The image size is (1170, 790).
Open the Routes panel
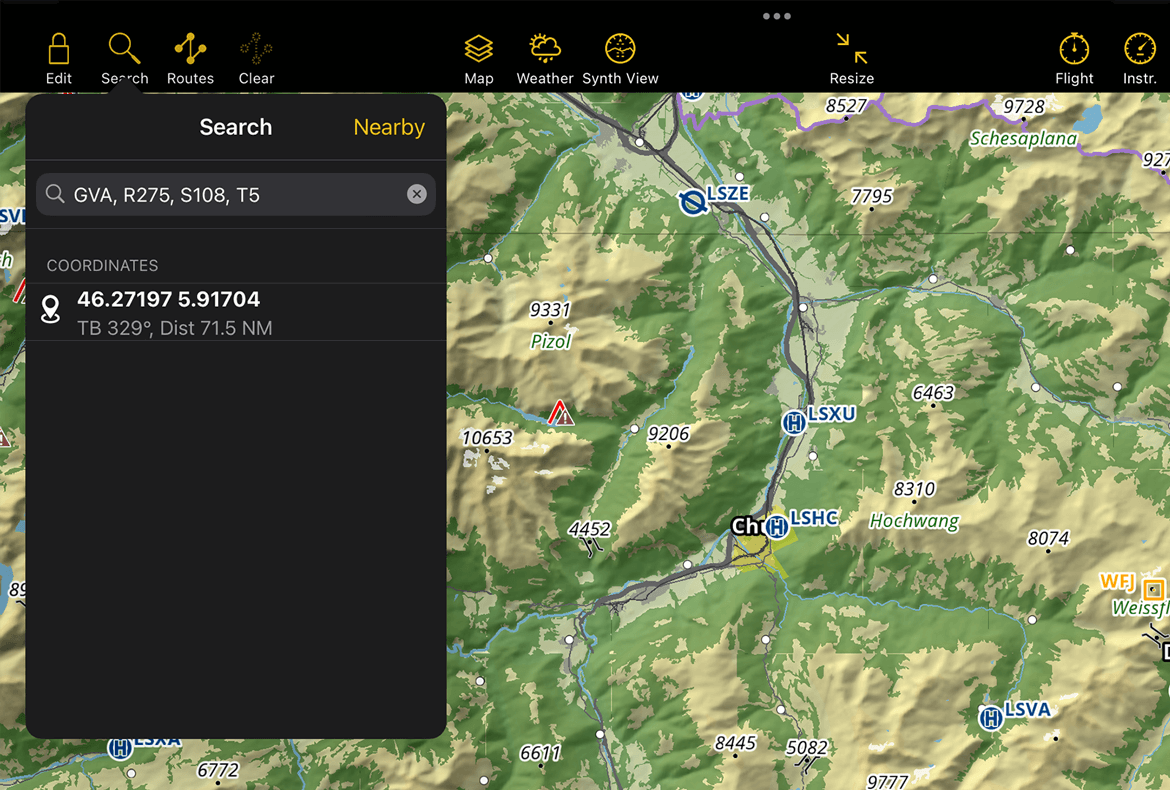pyautogui.click(x=190, y=58)
